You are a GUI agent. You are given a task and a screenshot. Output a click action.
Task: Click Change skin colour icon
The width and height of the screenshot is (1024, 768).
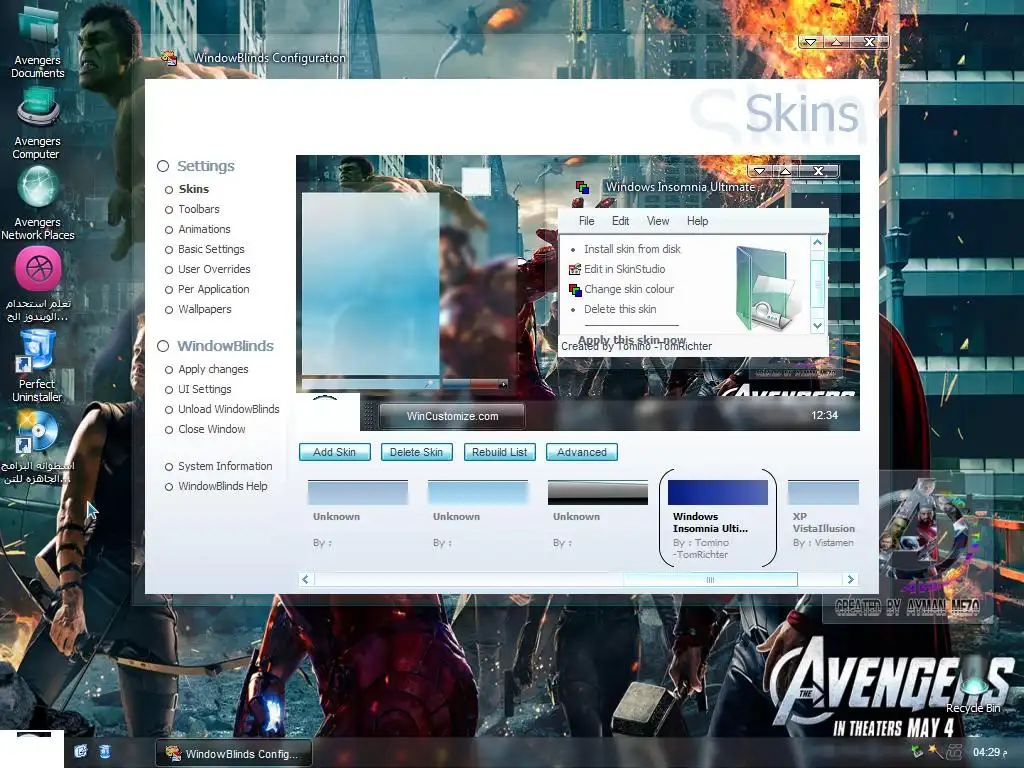pyautogui.click(x=575, y=289)
